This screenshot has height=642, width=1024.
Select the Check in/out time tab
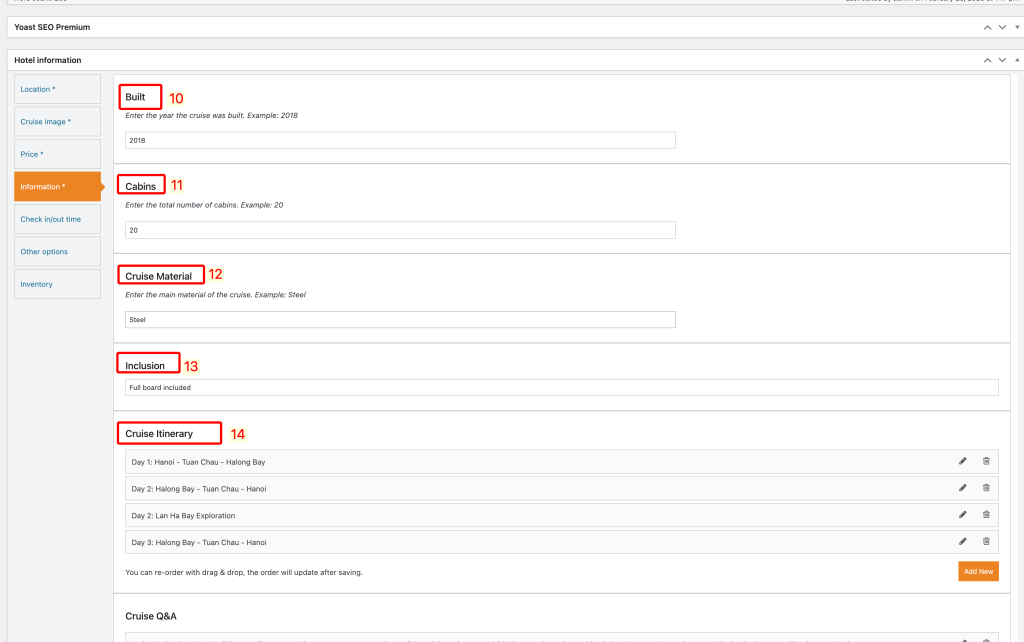57,219
